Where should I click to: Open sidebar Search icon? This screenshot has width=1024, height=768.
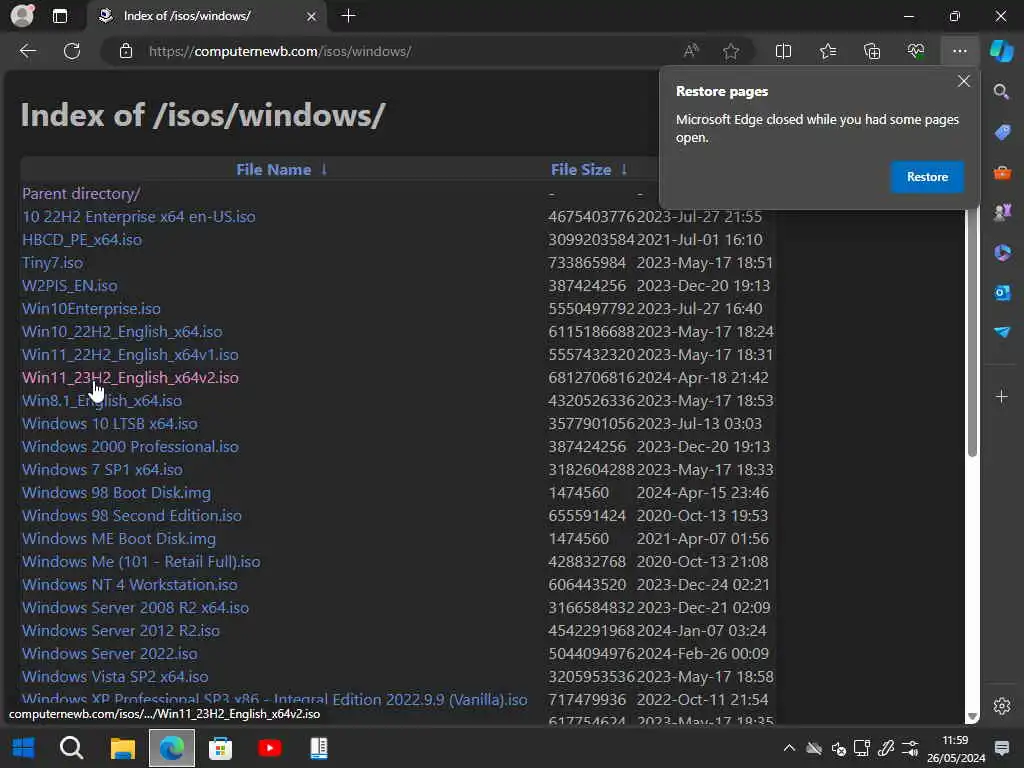1002,91
